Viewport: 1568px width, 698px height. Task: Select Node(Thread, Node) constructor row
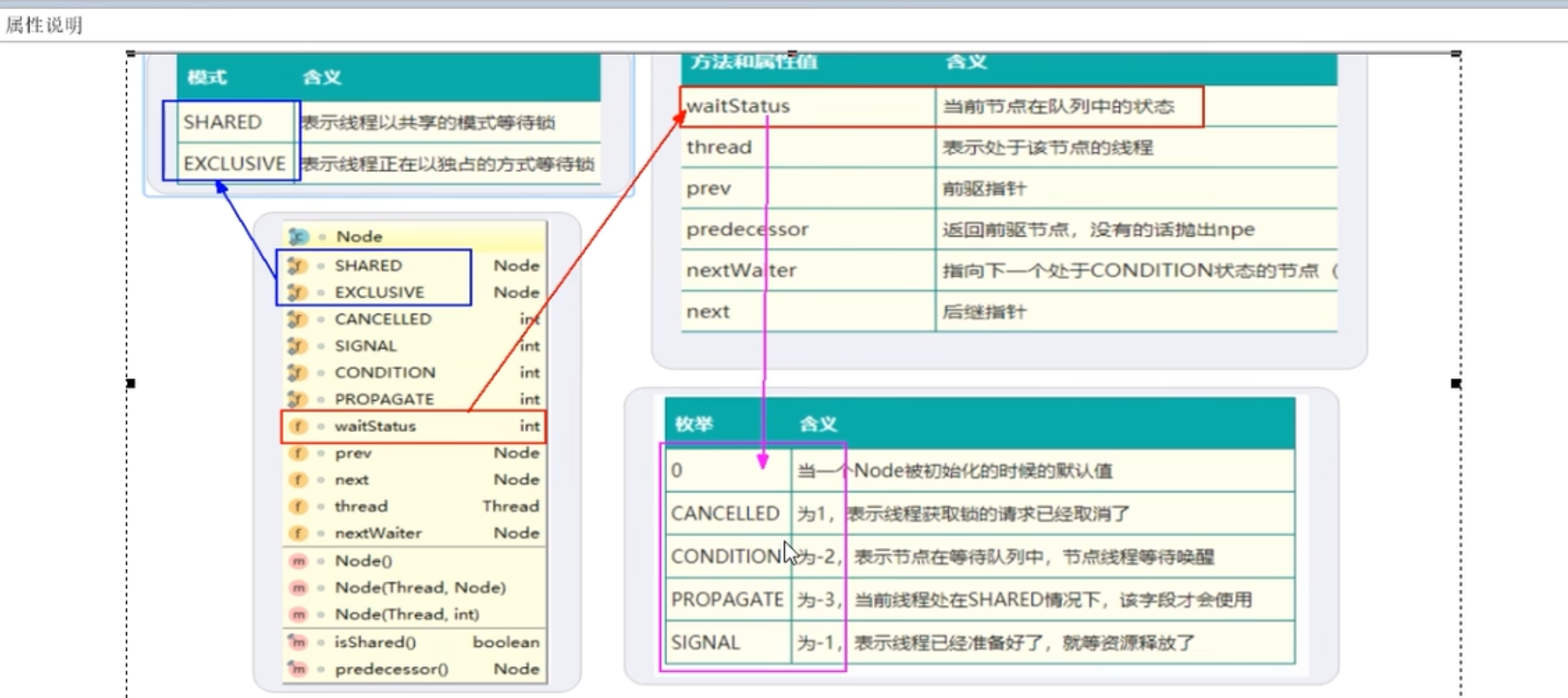tap(415, 588)
